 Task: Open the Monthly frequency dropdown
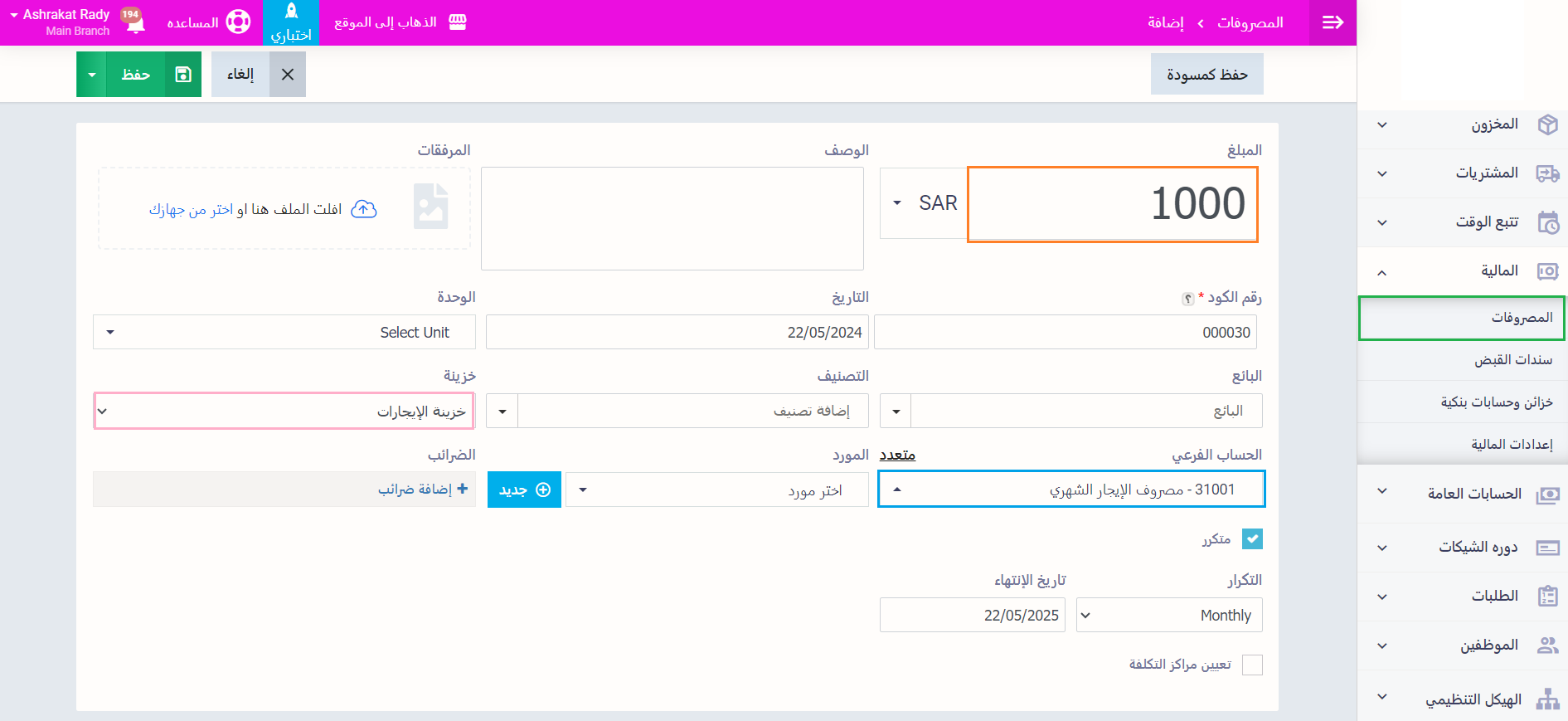coord(1168,616)
